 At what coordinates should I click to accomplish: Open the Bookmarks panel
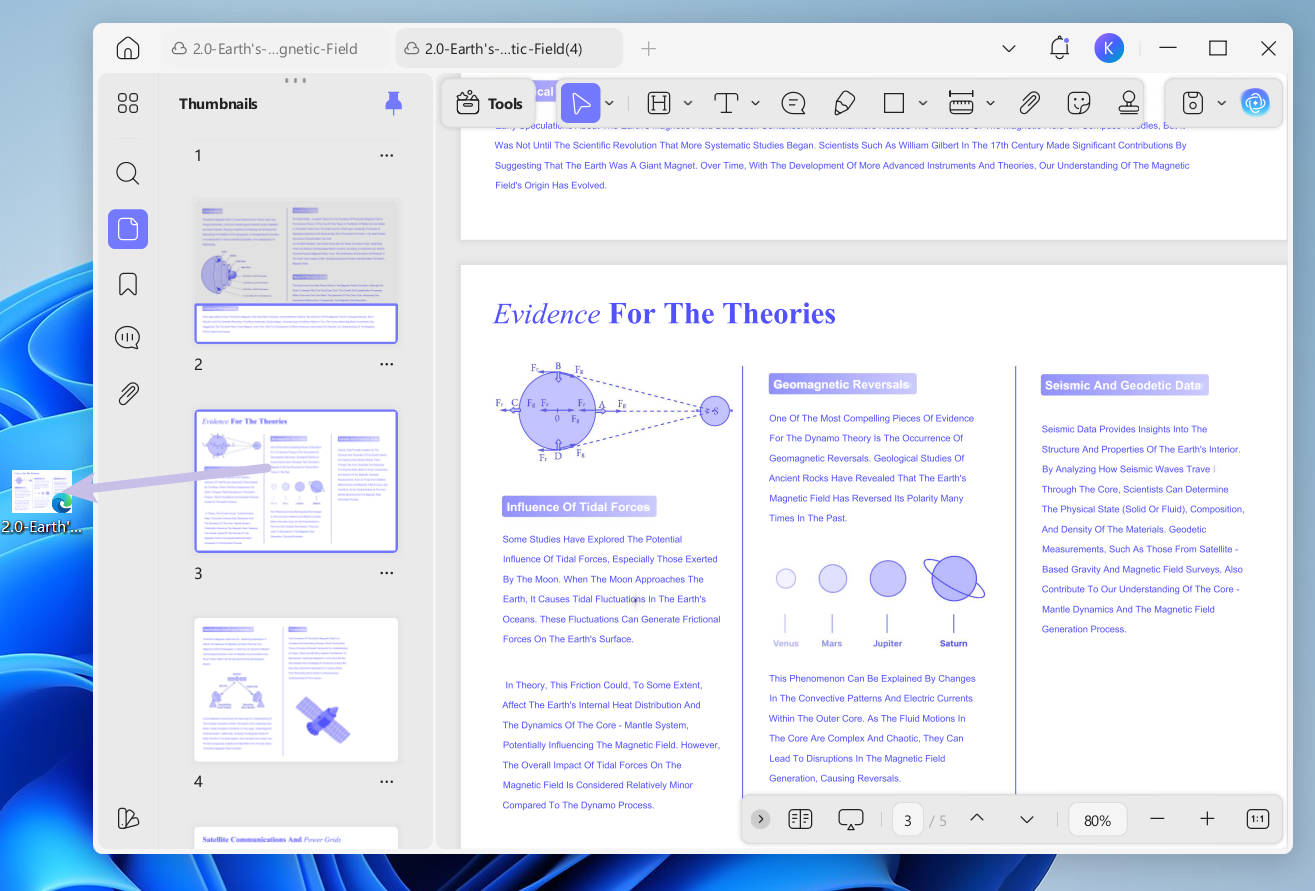(128, 285)
